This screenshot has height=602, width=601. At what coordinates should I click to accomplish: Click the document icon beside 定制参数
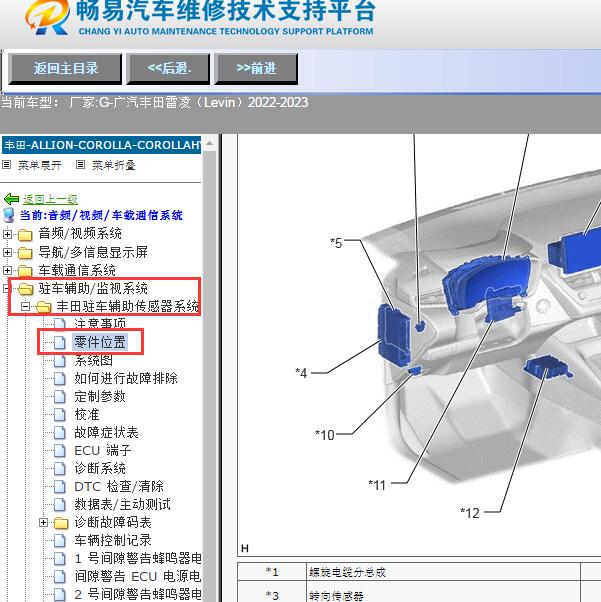click(60, 396)
